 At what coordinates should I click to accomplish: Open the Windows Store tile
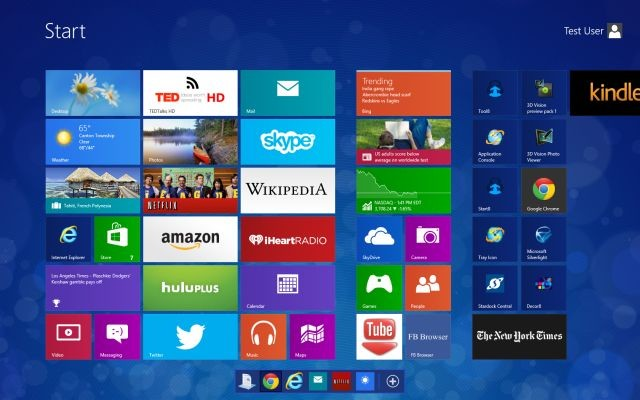[116, 239]
